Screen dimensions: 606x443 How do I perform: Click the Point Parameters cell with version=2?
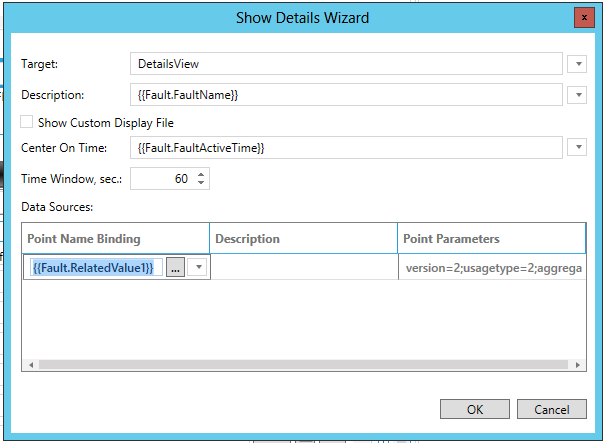tap(491, 268)
